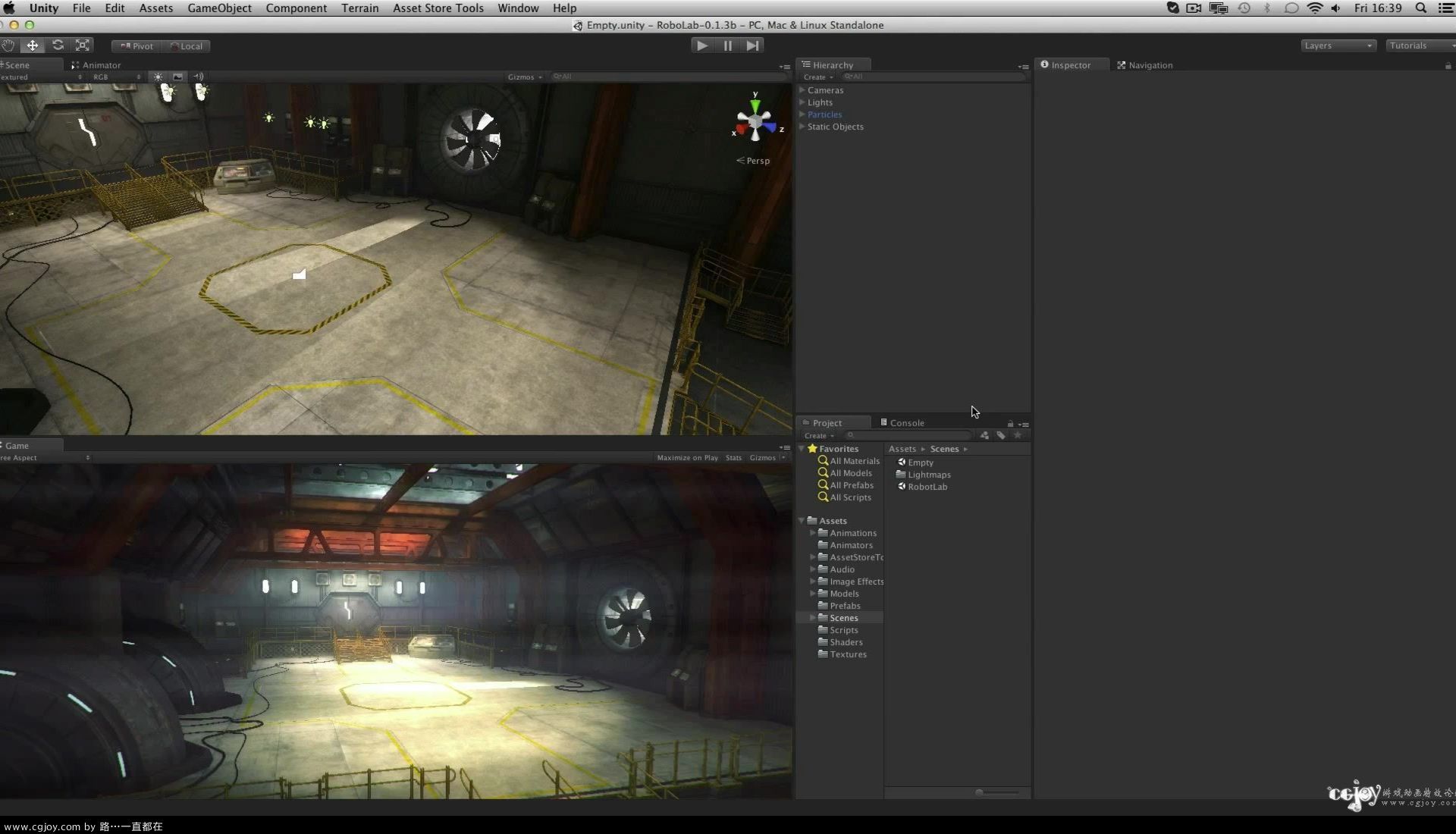Switch to the Console tab

click(905, 422)
